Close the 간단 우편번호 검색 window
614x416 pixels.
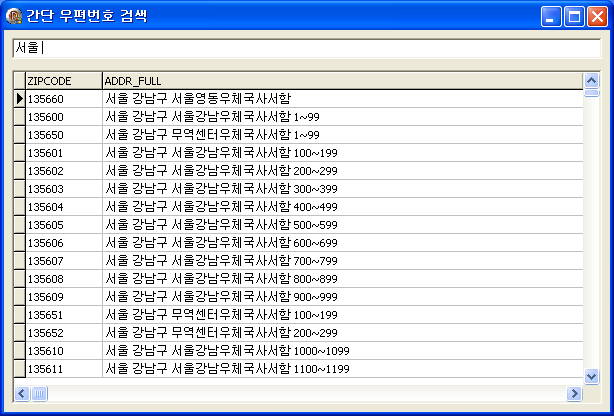coord(598,16)
